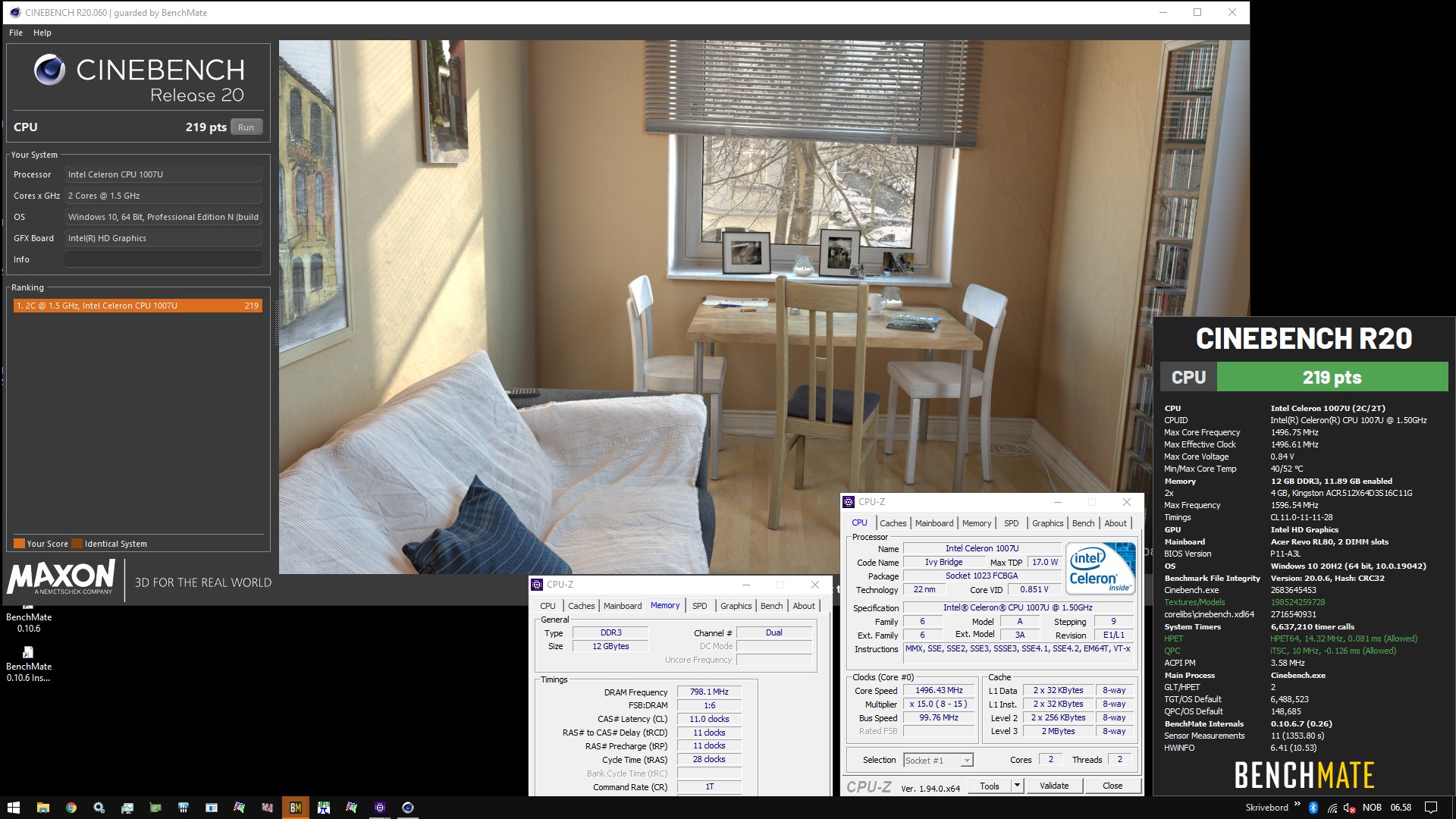Click the Info input field in Your System
The height and width of the screenshot is (819, 1456).
click(x=163, y=259)
